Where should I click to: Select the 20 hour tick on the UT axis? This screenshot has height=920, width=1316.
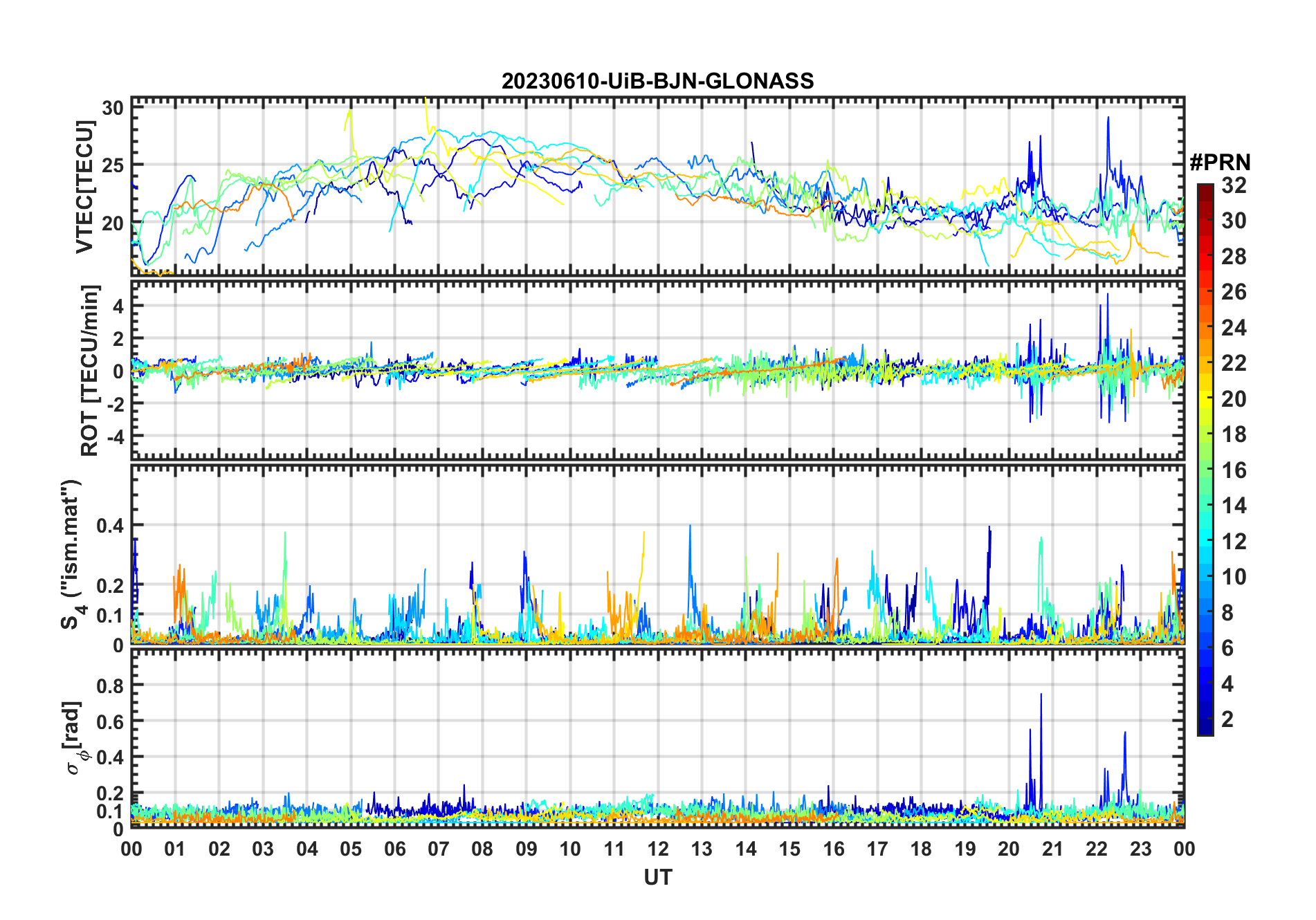[1008, 849]
